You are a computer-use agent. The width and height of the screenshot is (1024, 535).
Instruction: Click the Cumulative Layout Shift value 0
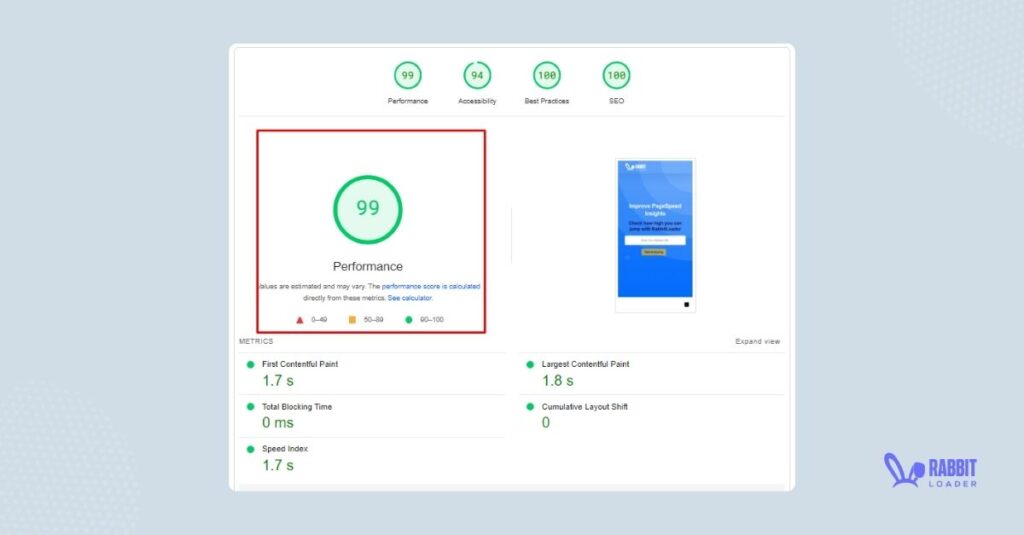(546, 423)
